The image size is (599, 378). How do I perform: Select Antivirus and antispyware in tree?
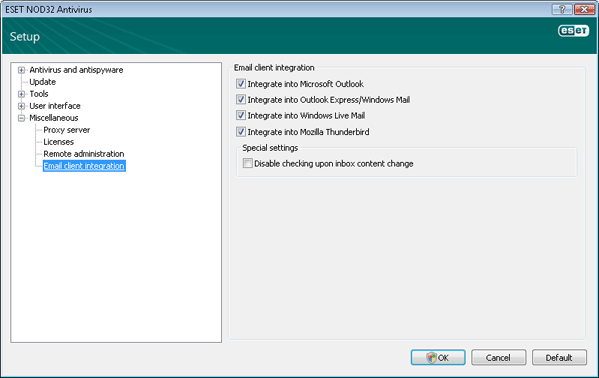[x=76, y=70]
